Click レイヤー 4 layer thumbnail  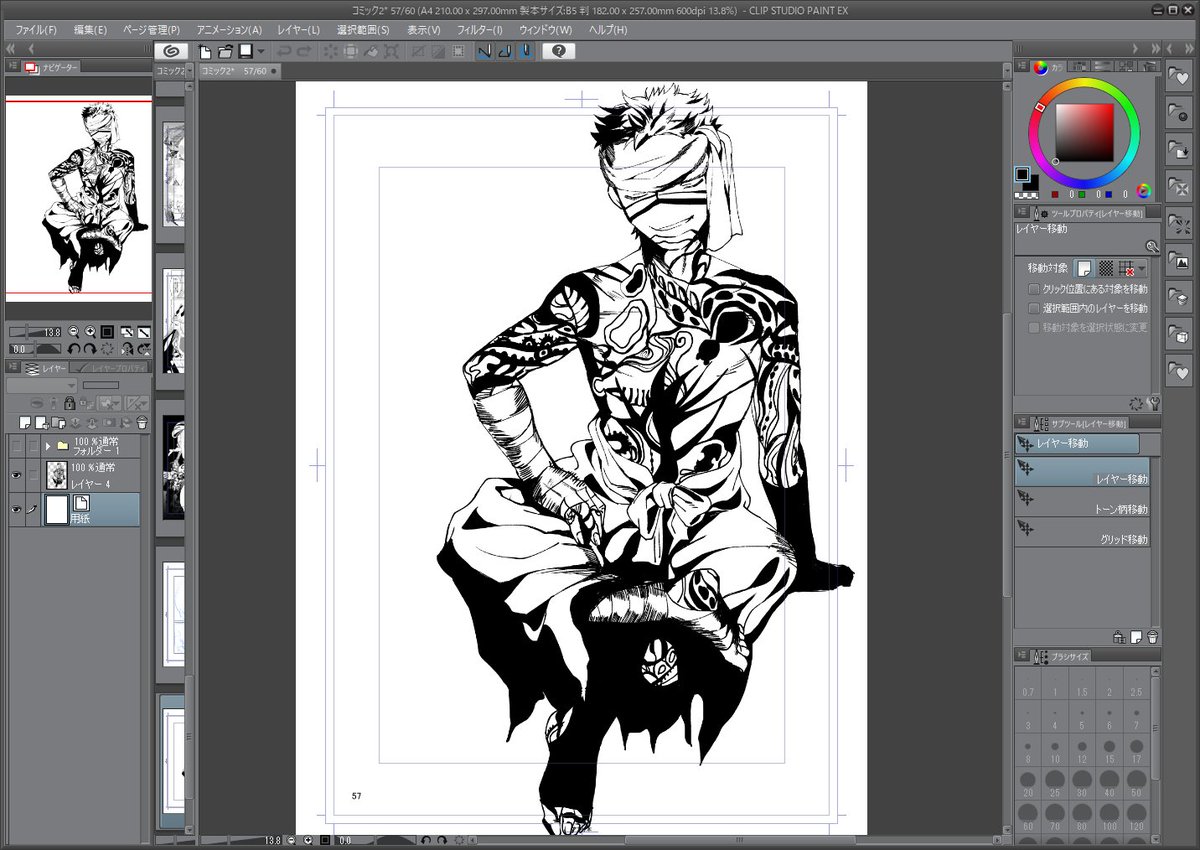(56, 476)
